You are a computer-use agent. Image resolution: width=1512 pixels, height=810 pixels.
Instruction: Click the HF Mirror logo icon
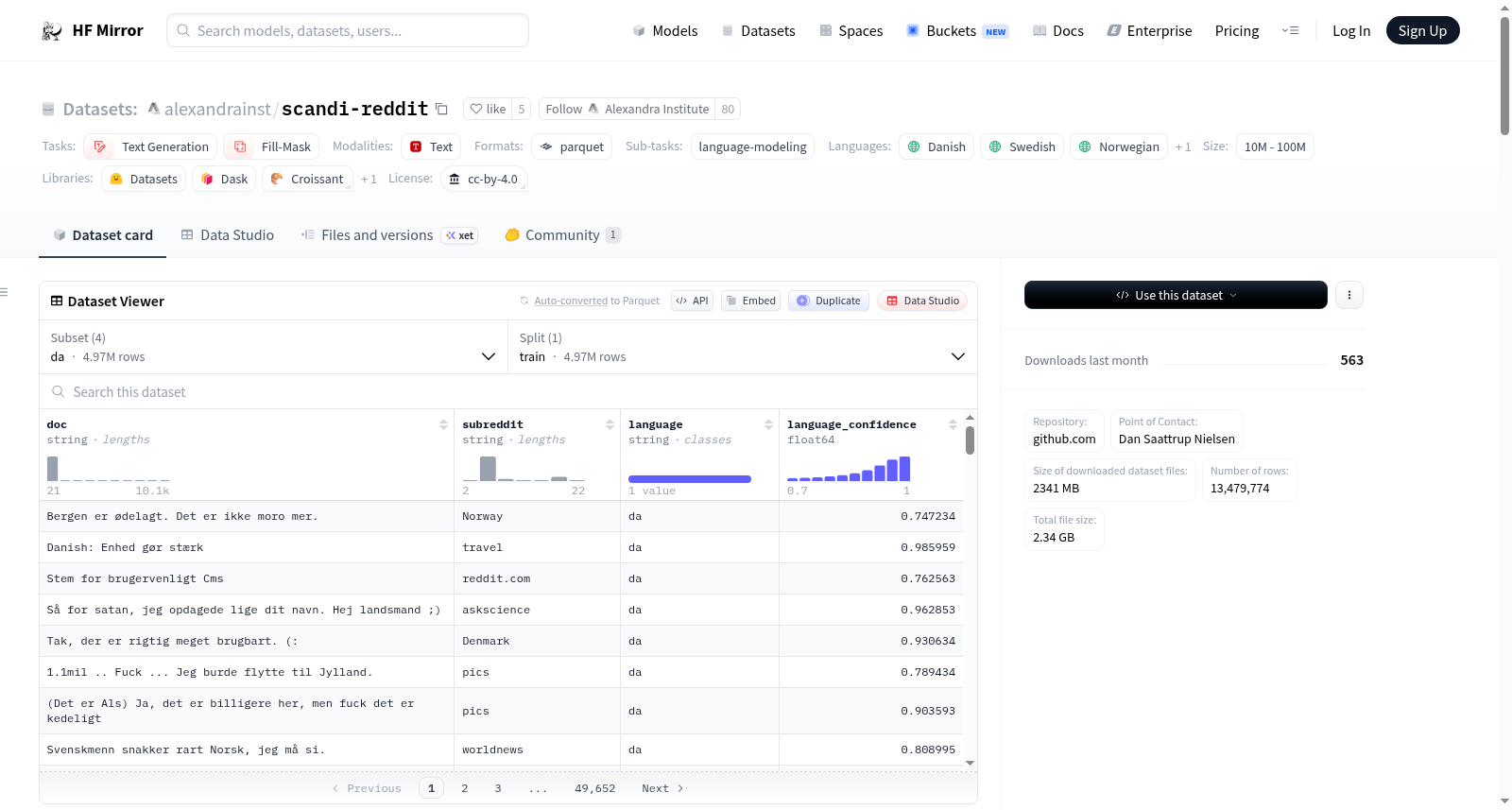(52, 31)
